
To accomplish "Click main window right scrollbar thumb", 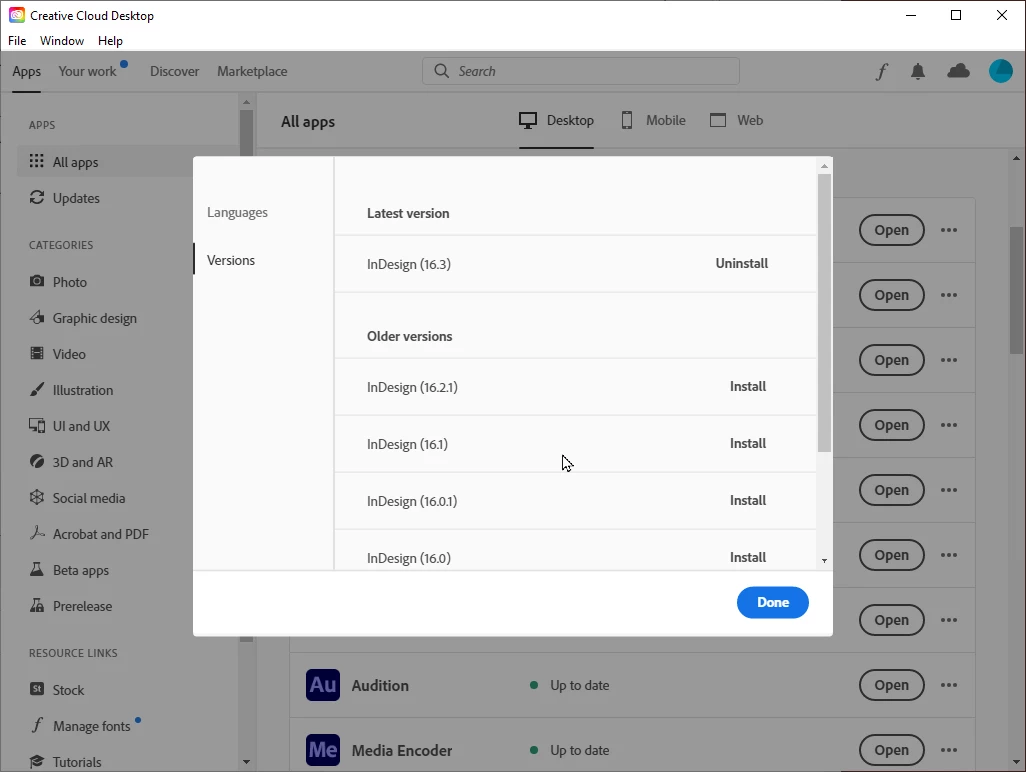I will click(1016, 290).
